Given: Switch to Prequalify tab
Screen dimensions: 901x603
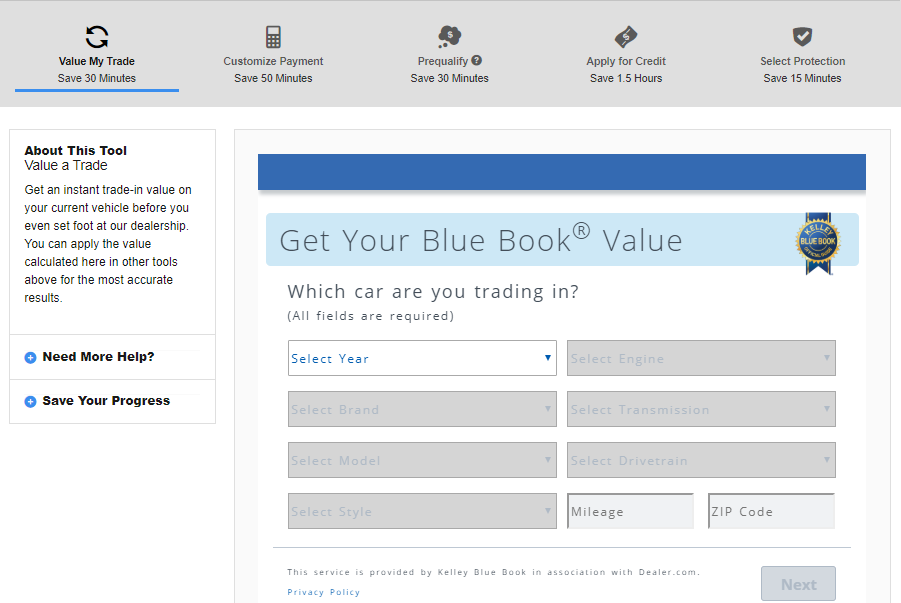Looking at the screenshot, I should (x=449, y=55).
